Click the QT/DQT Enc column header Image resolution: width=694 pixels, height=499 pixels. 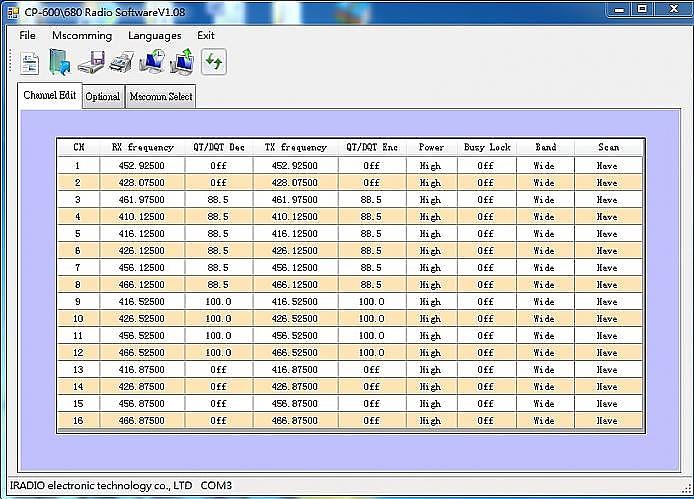coord(372,147)
